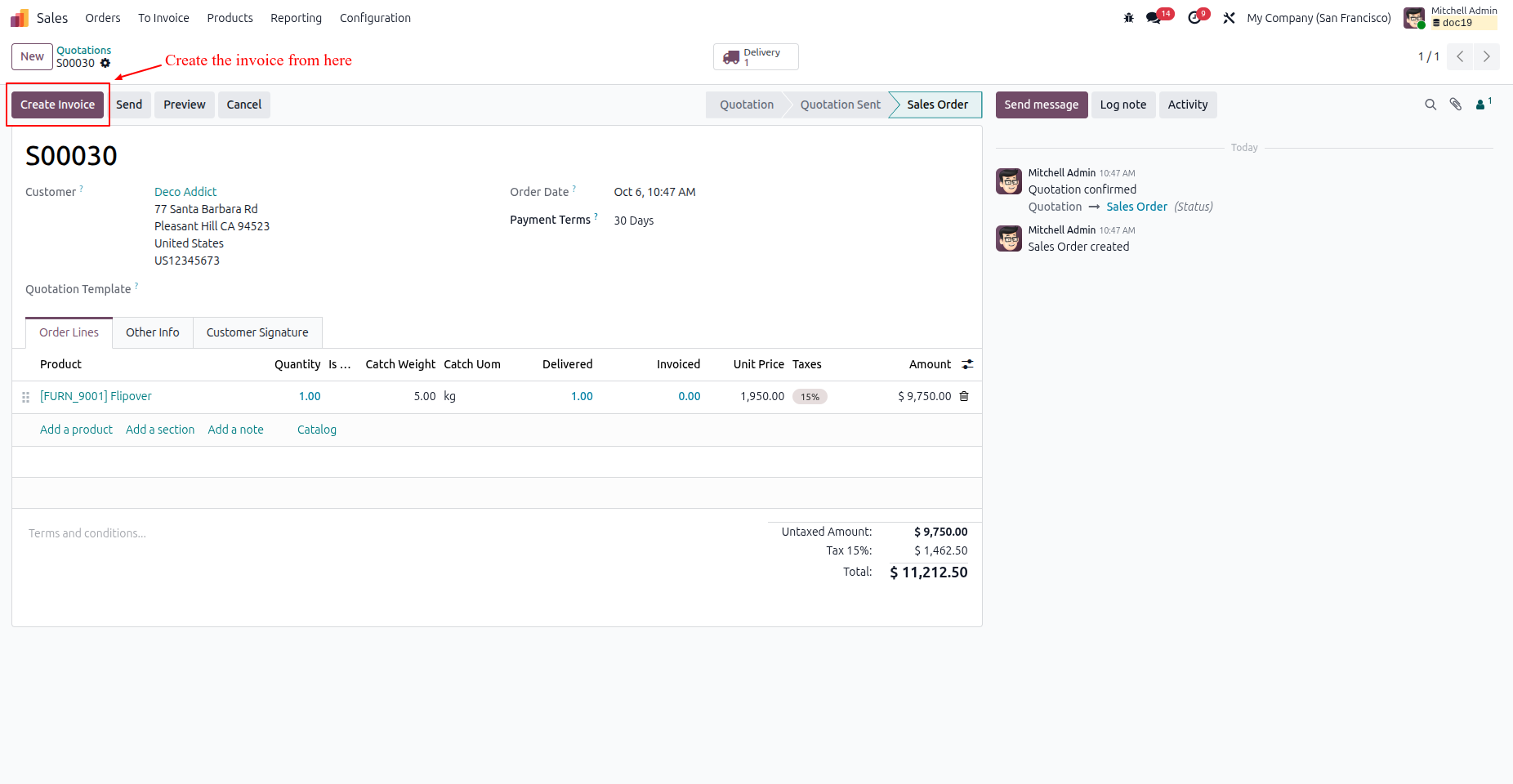Viewport: 1513px width, 784px height.
Task: Open the Payment Terms help tooltip mark
Action: point(596,216)
